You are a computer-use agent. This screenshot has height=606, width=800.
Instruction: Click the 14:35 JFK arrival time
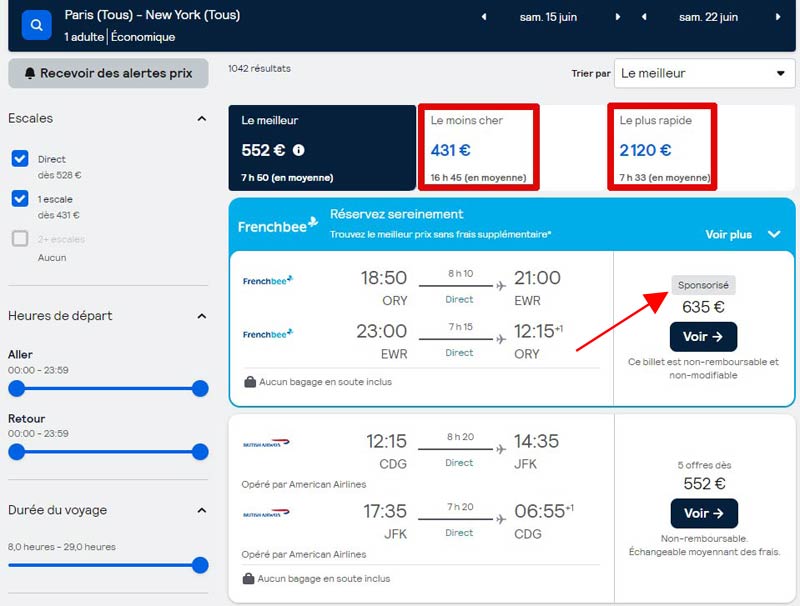tap(536, 441)
